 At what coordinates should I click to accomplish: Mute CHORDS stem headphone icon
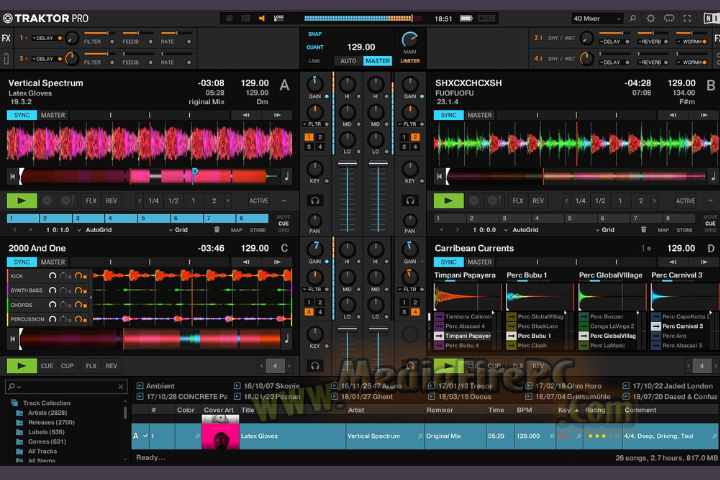52,305
